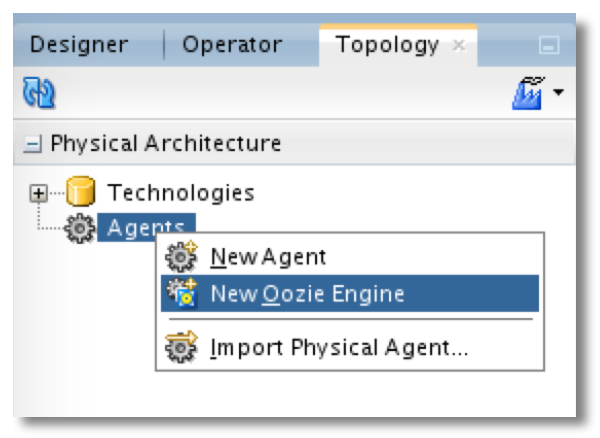Collapse the Physical Architecture section
This screenshot has width=600, height=438.
pos(33,144)
